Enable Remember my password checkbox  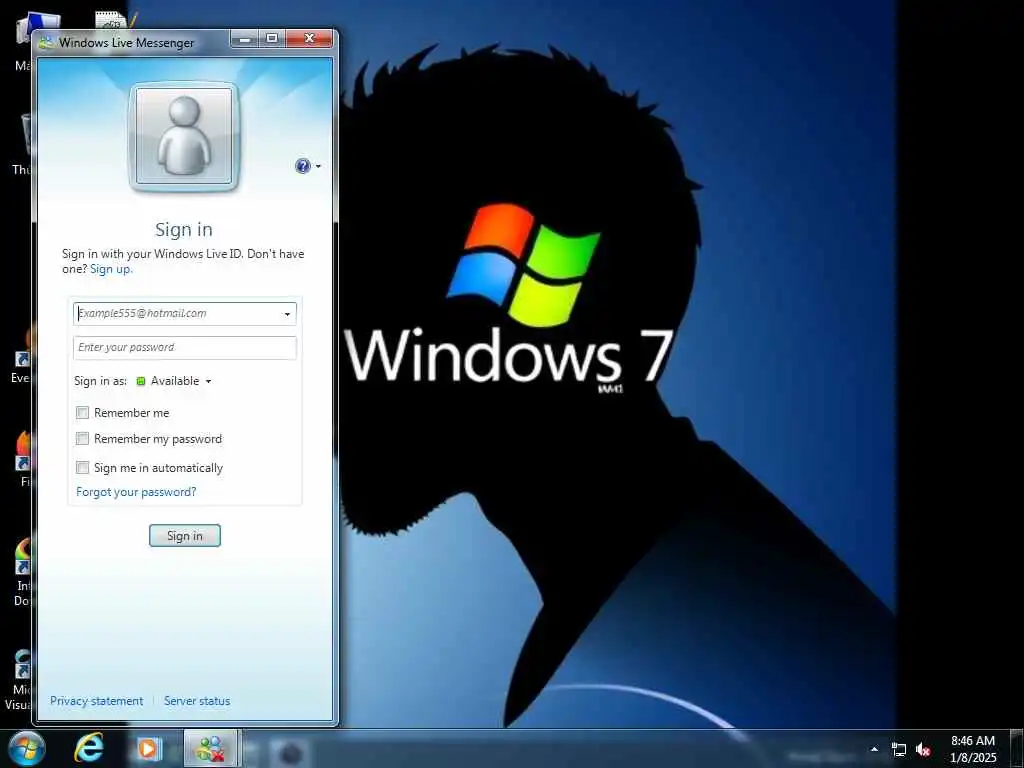[82, 439]
